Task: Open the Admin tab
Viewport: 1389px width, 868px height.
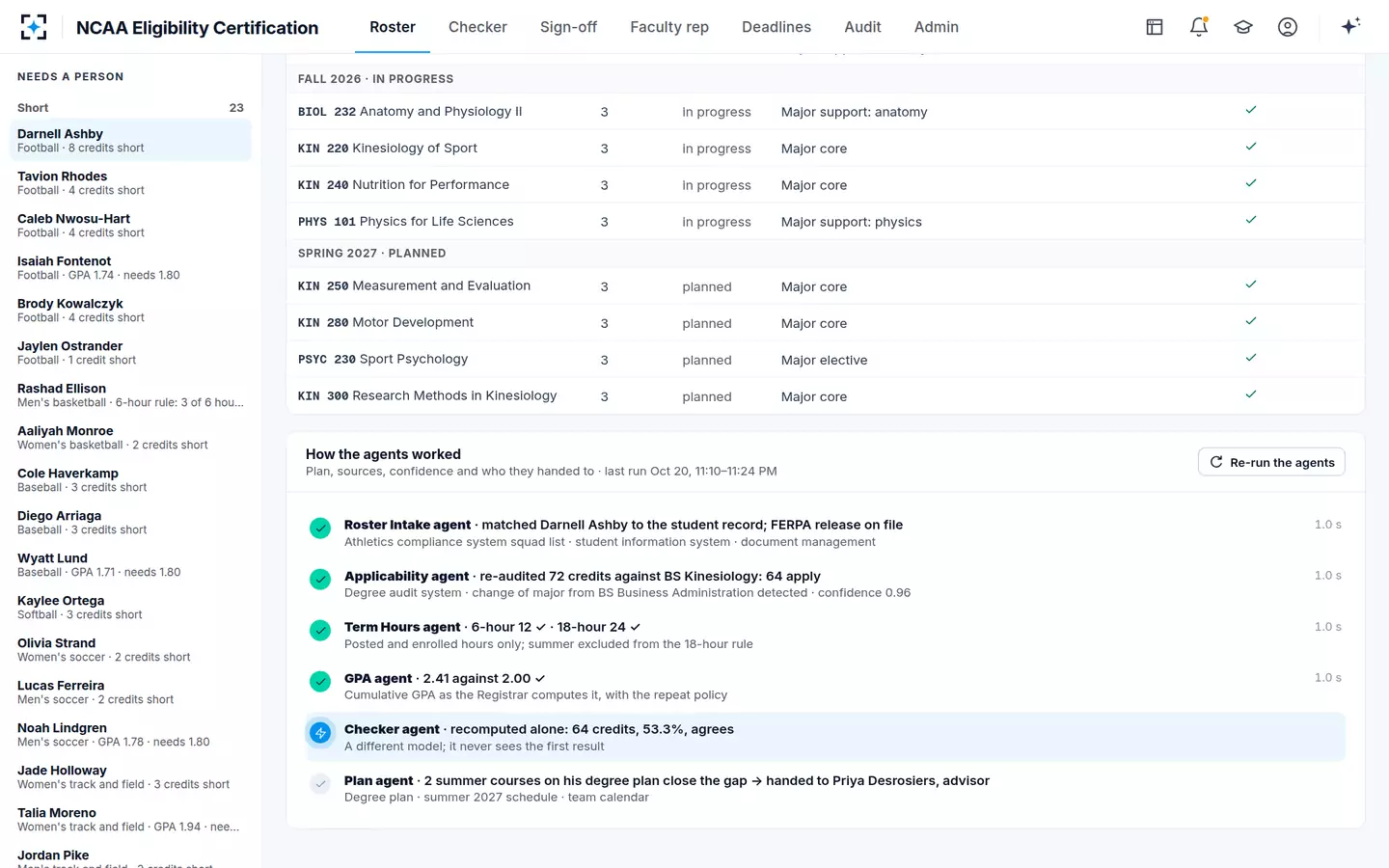Action: pos(937,27)
